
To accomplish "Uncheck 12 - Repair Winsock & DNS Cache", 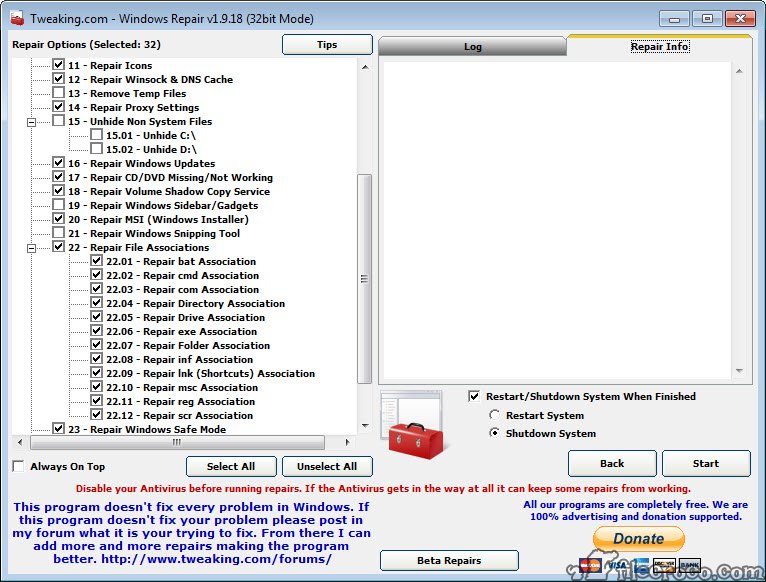I will pyautogui.click(x=59, y=79).
